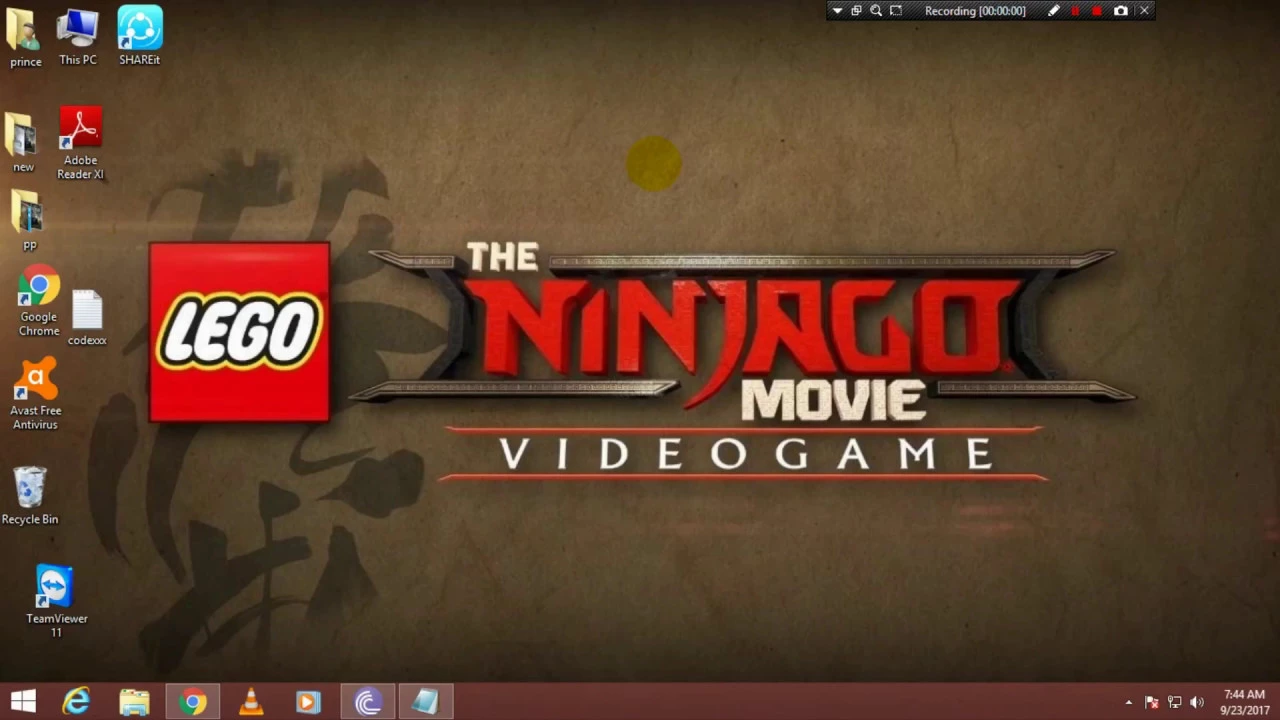Click the red stop recording button
Image resolution: width=1280 pixels, height=720 pixels.
pos(1097,11)
